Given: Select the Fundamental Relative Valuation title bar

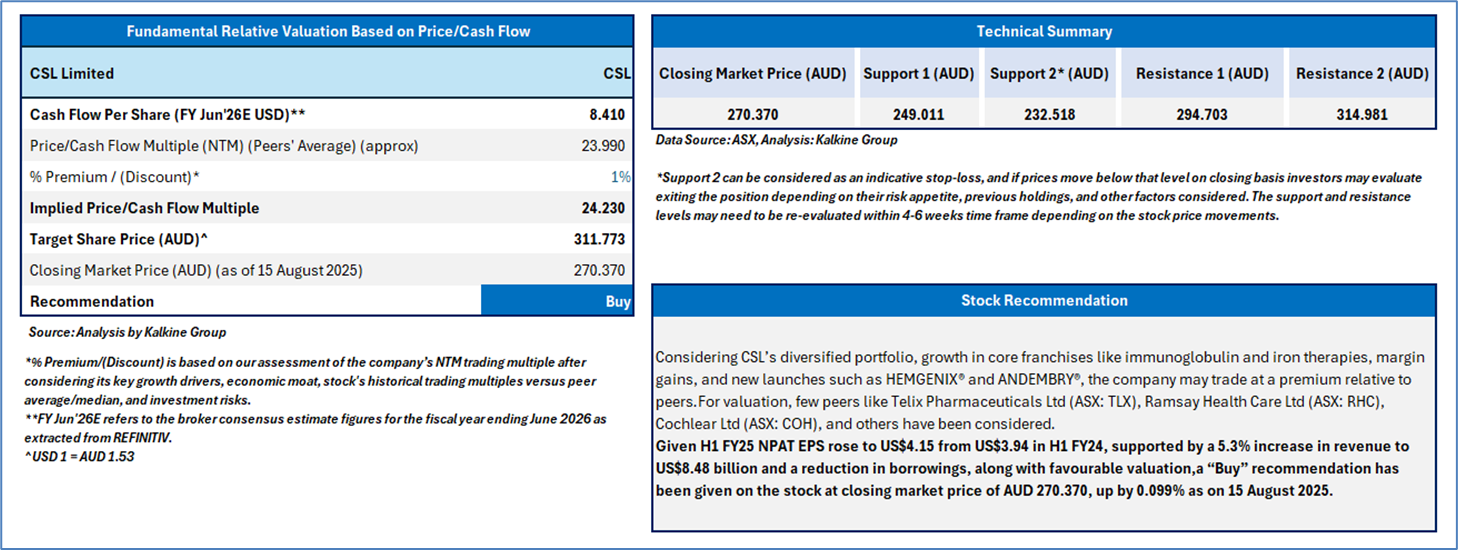Looking at the screenshot, I should coord(328,31).
